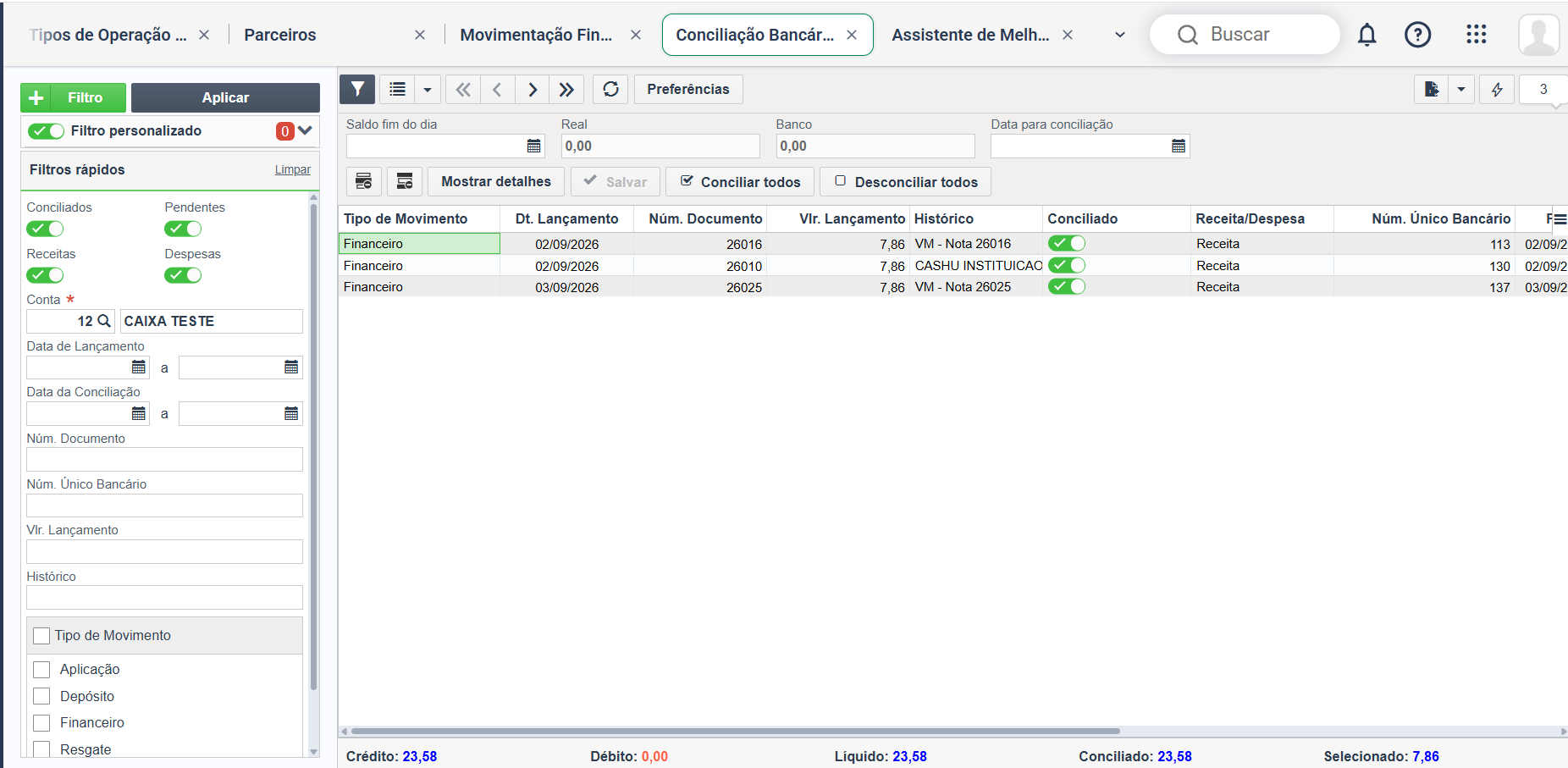Click the Conciliar todos button
Image resolution: width=1568 pixels, height=768 pixels.
click(x=740, y=182)
